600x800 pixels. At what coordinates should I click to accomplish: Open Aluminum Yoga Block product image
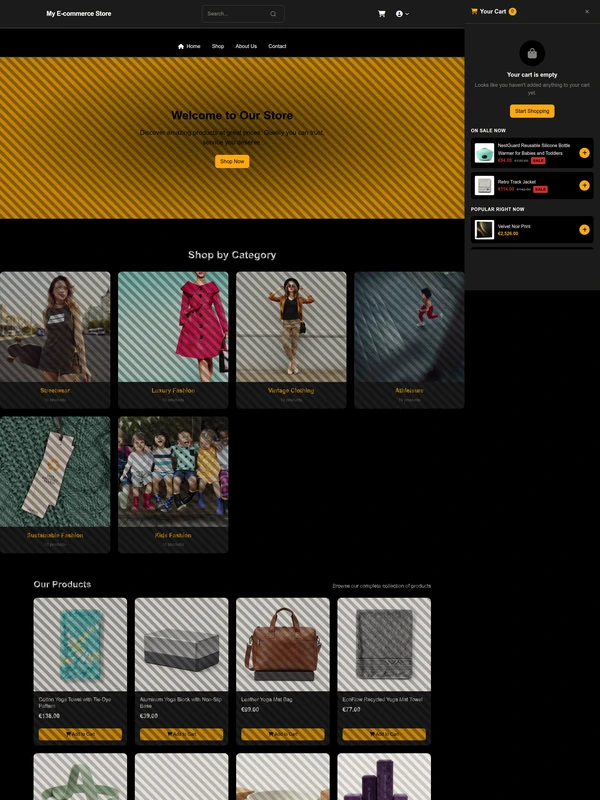(182, 645)
